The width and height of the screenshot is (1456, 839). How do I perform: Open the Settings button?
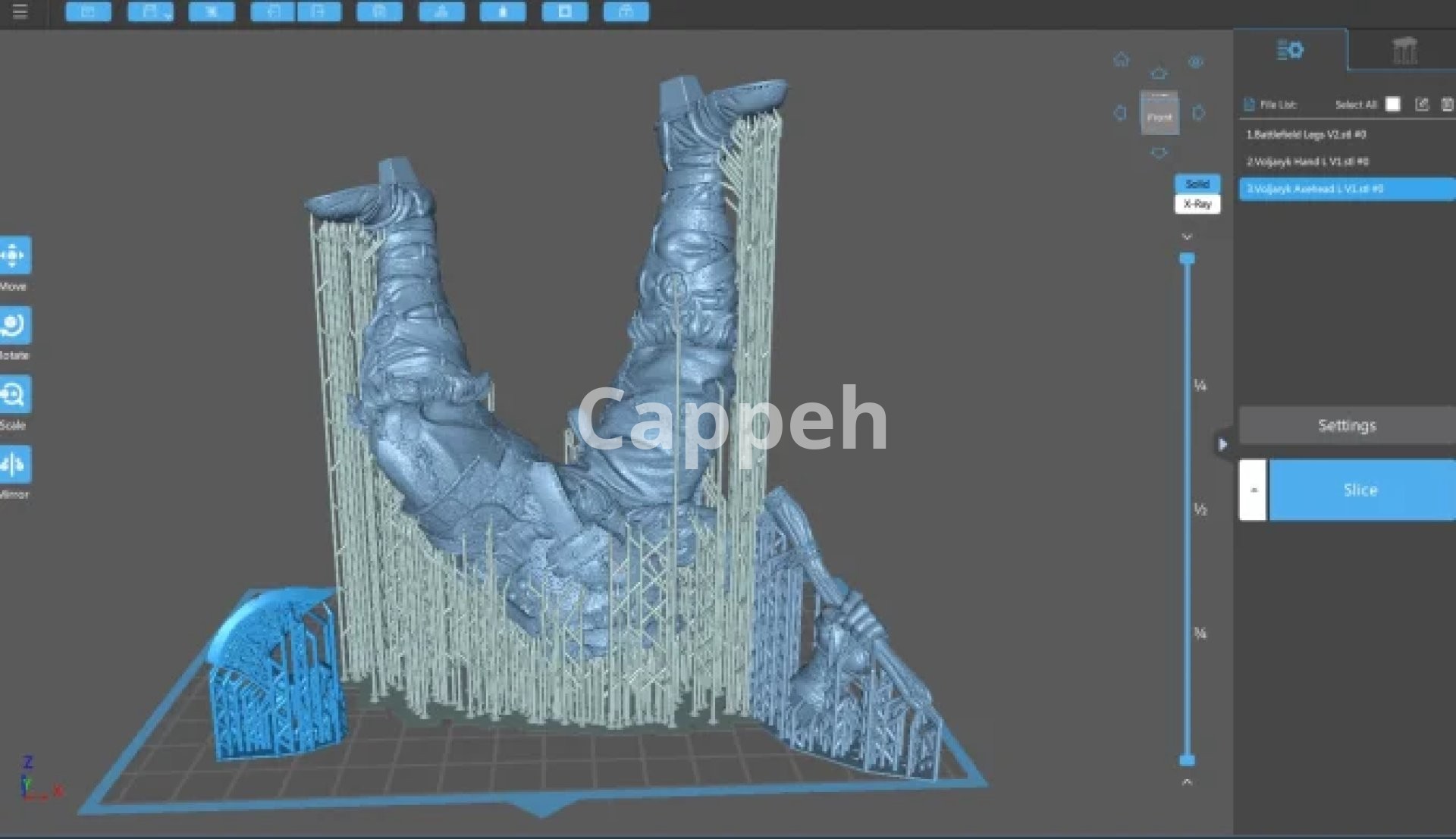[x=1347, y=425]
